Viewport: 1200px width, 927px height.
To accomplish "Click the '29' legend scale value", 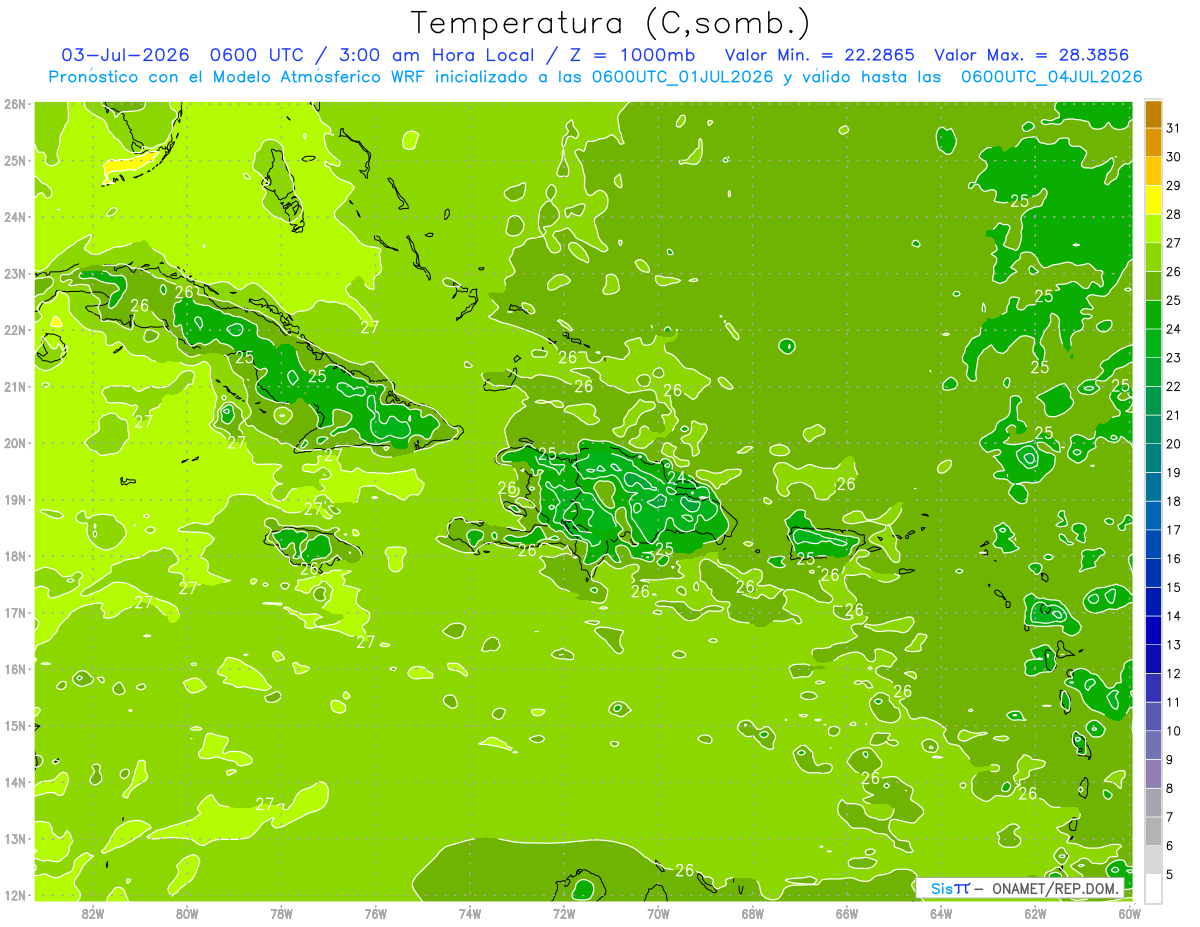I will click(1174, 186).
